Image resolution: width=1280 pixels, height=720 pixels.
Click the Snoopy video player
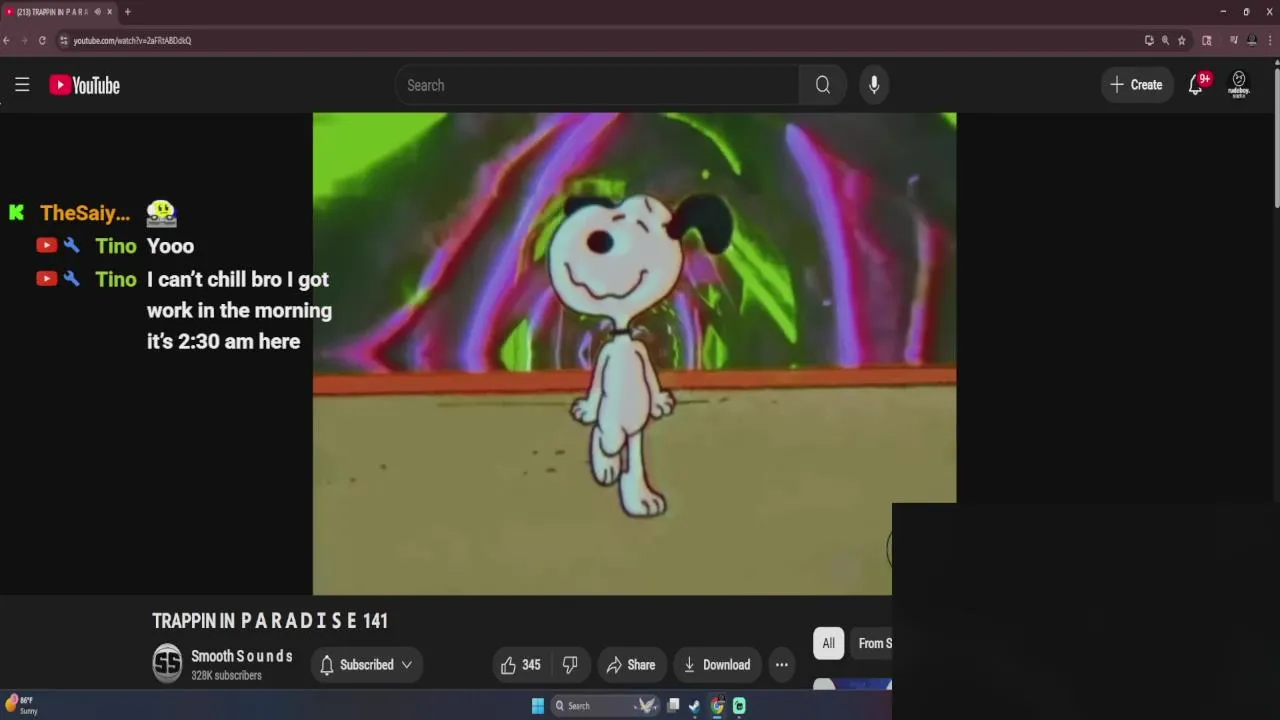(x=634, y=353)
